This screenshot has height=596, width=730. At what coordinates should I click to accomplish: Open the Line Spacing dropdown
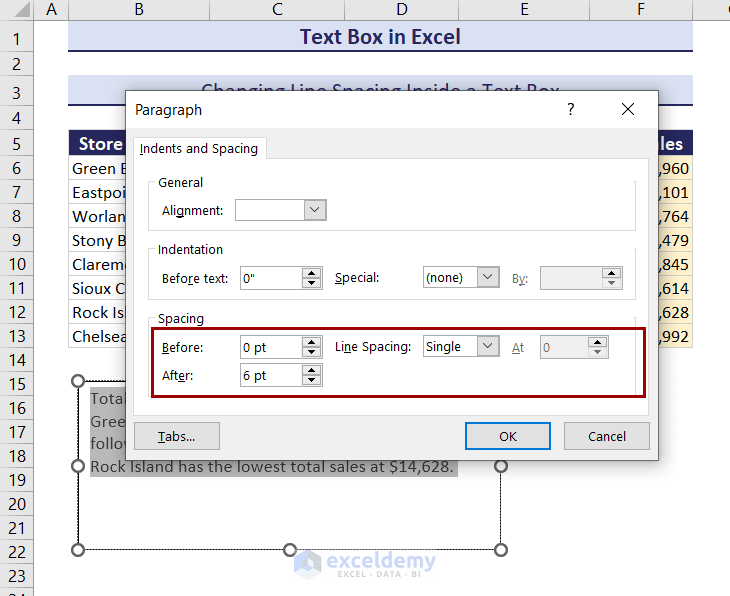[x=487, y=346]
